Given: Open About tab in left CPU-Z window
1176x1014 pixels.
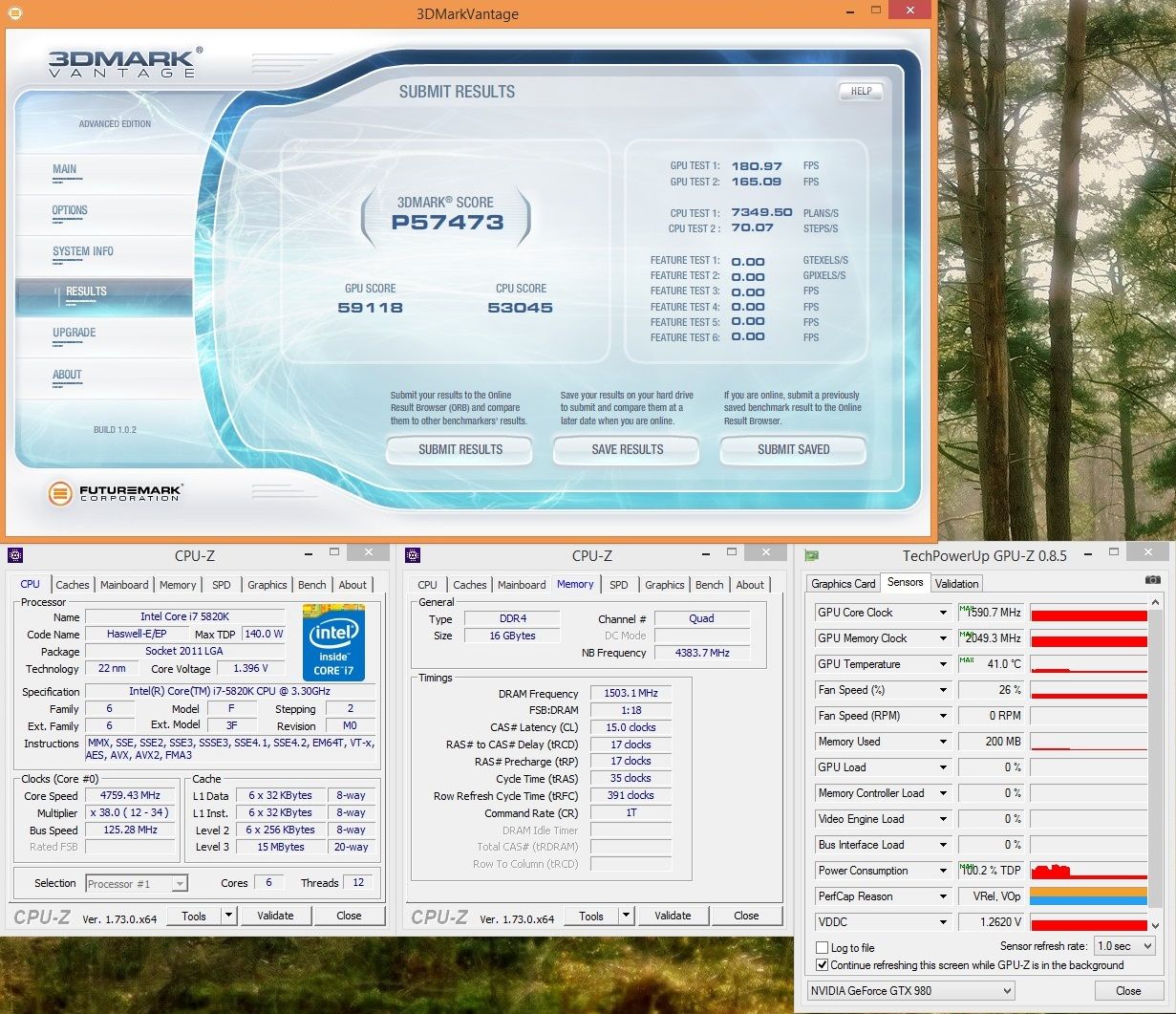Looking at the screenshot, I should [353, 585].
